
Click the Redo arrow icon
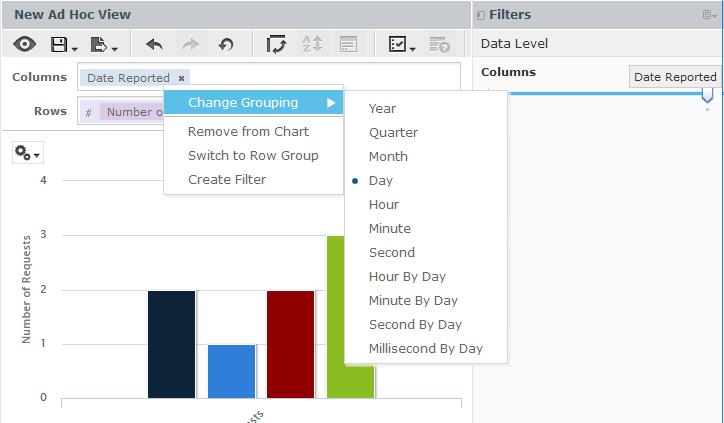coord(190,45)
